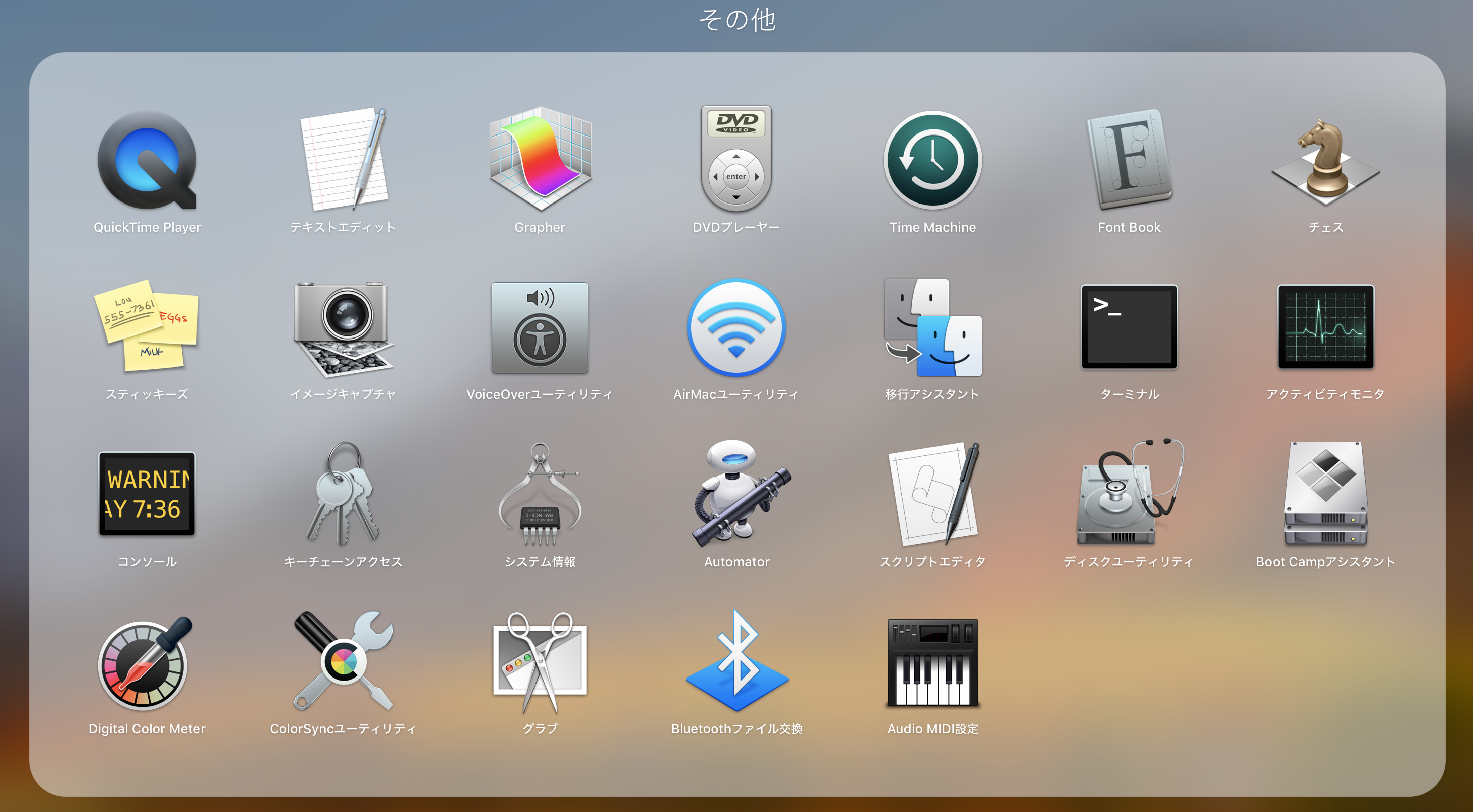Open the スティッキーズ sticky notes icon

(x=148, y=326)
